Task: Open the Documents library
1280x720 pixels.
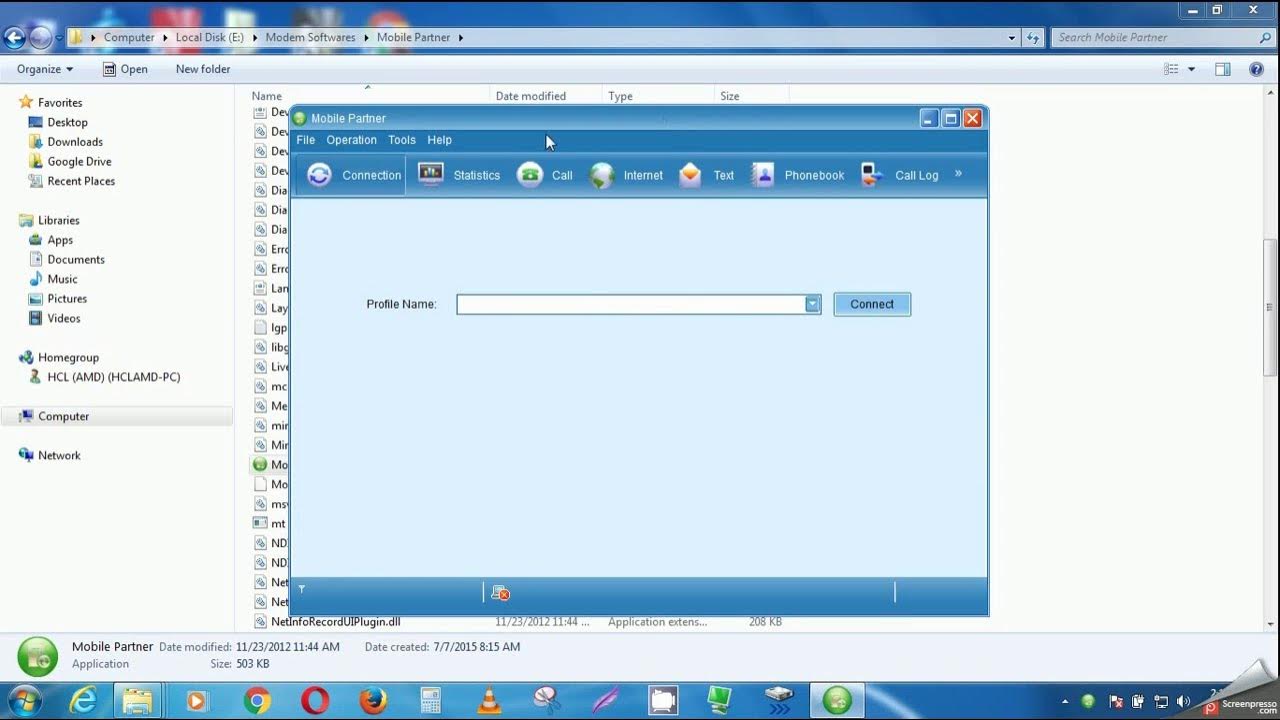Action: click(x=76, y=259)
